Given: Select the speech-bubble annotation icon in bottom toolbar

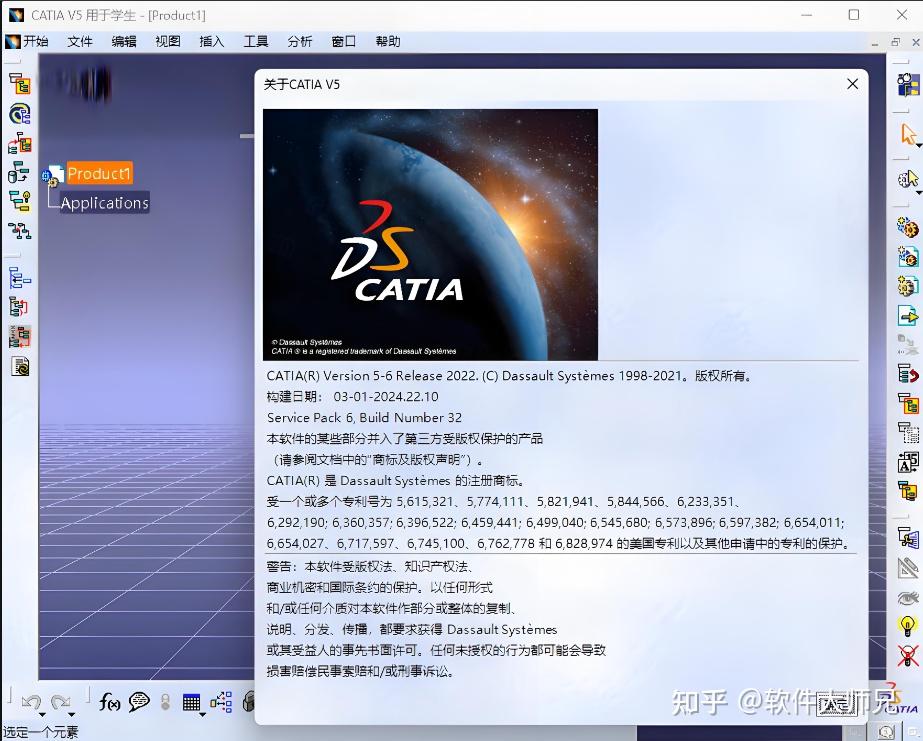Looking at the screenshot, I should (139, 702).
